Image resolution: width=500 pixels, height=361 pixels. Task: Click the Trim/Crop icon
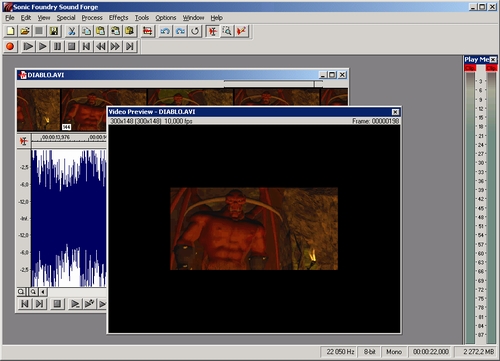pyautogui.click(x=148, y=31)
